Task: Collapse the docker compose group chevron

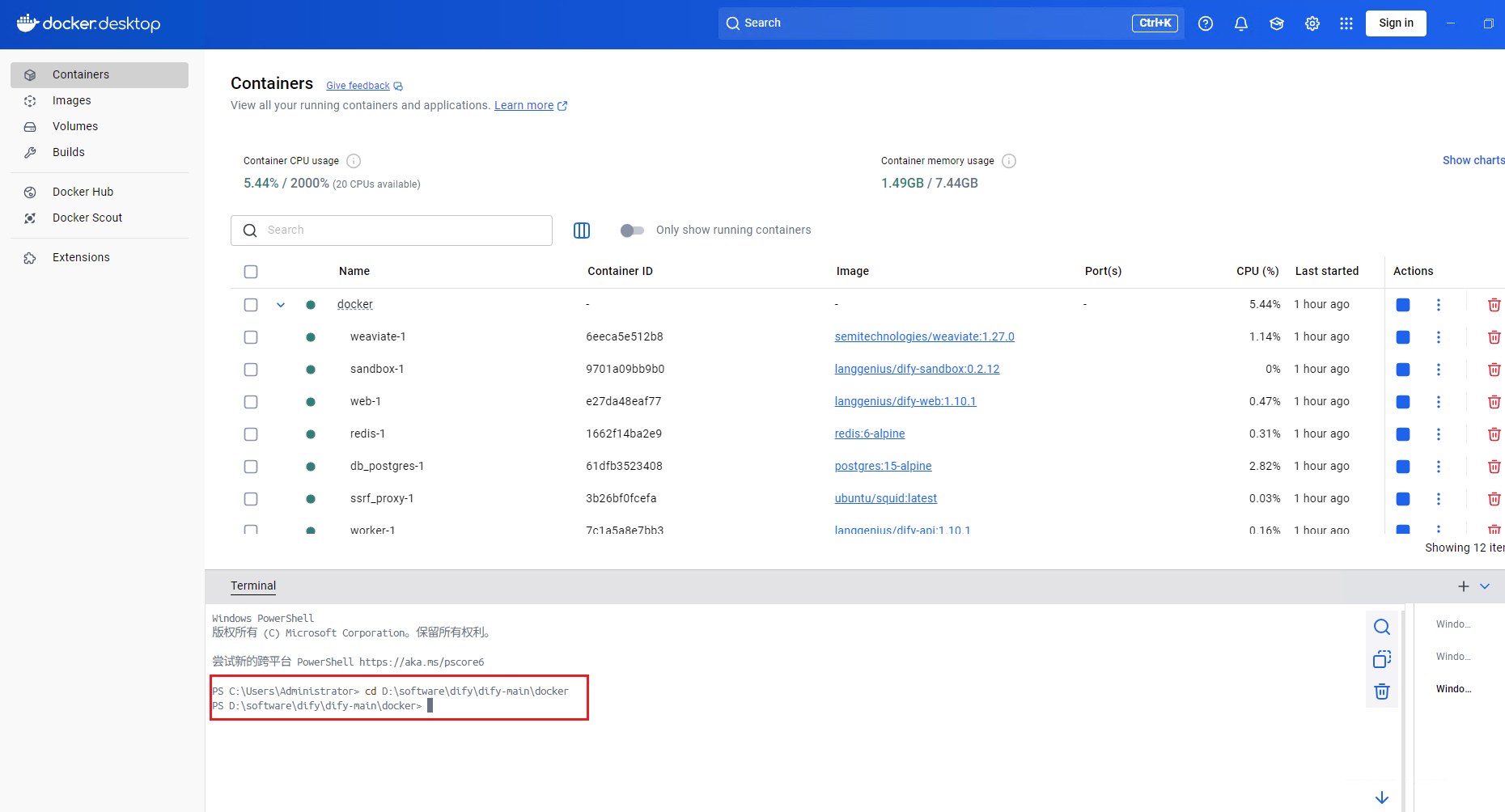Action: [281, 305]
